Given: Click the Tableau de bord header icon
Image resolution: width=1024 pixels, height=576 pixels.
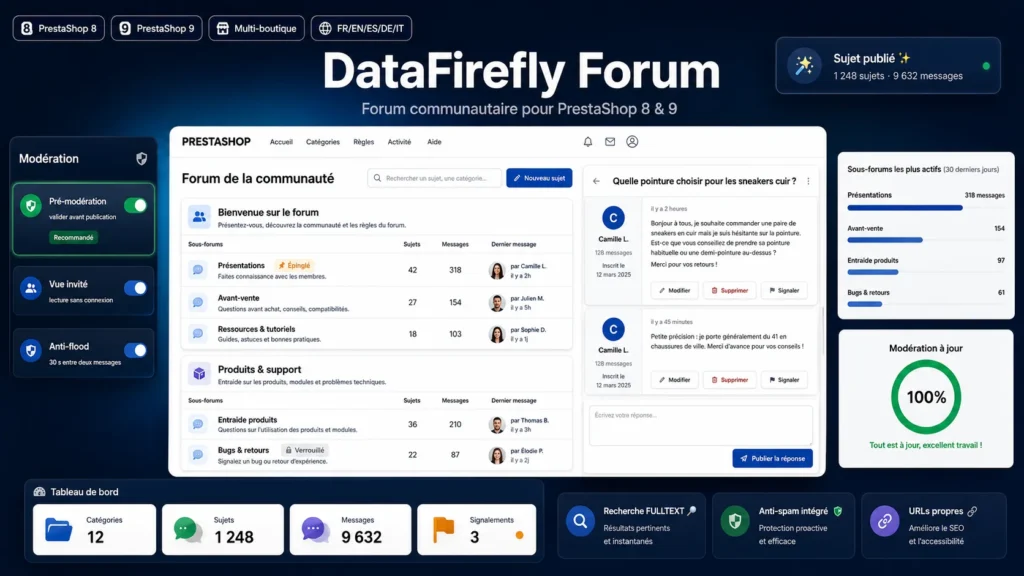Looking at the screenshot, I should point(39,492).
